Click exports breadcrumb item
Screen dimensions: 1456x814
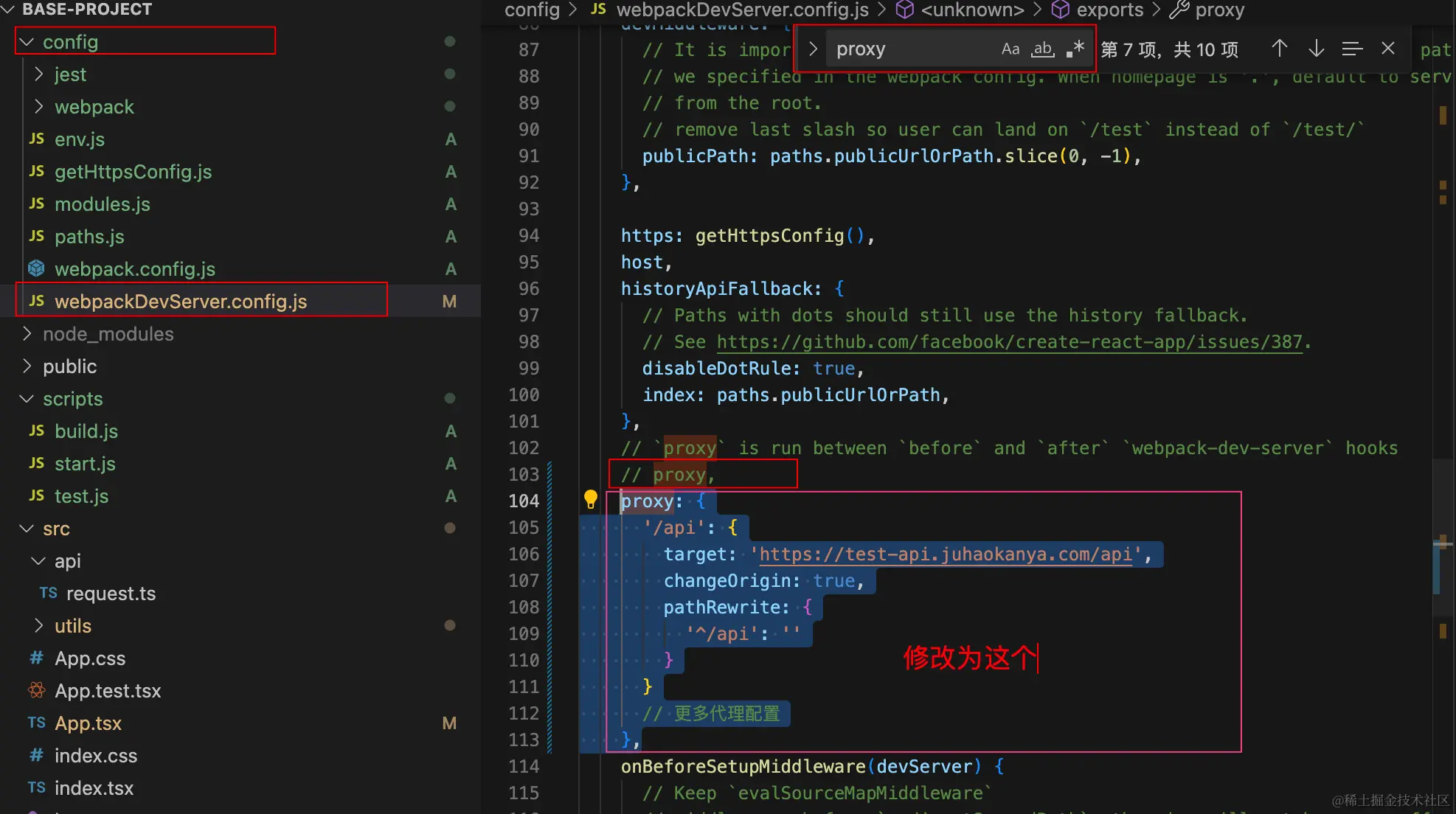coord(1109,10)
